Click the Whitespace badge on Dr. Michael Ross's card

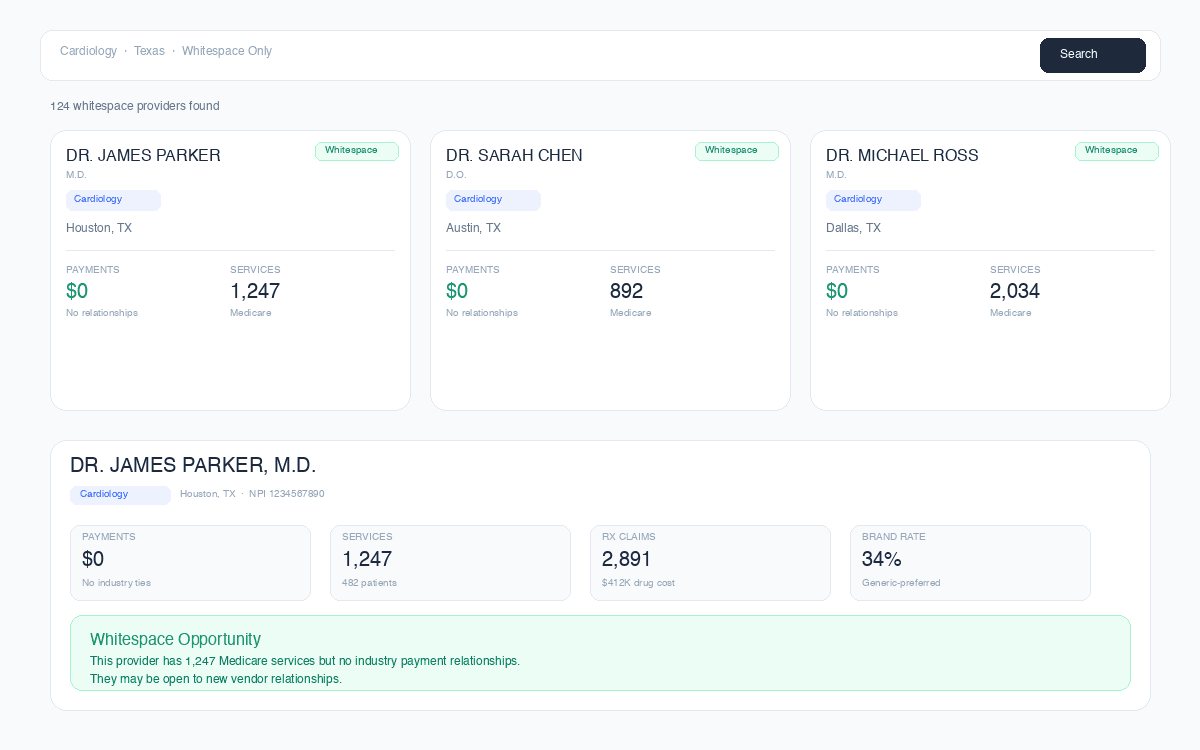click(1117, 151)
